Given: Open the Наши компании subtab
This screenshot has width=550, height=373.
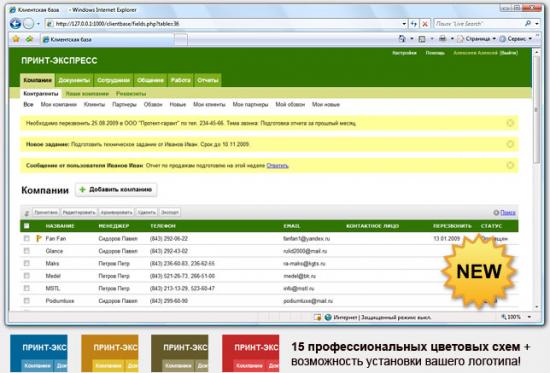Looking at the screenshot, I should point(87,94).
